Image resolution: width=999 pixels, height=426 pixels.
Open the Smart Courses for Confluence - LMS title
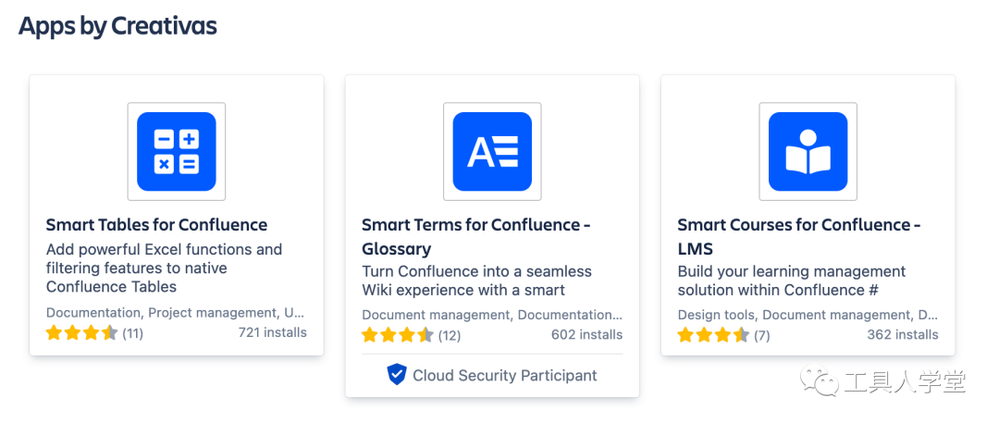click(799, 236)
